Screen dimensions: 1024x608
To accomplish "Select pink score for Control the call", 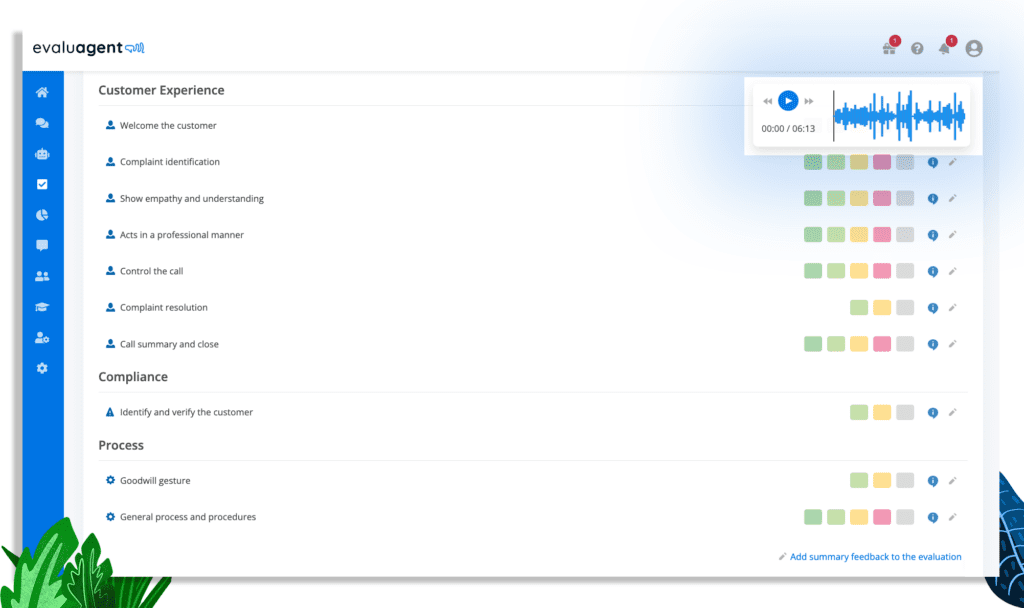I will coord(882,271).
